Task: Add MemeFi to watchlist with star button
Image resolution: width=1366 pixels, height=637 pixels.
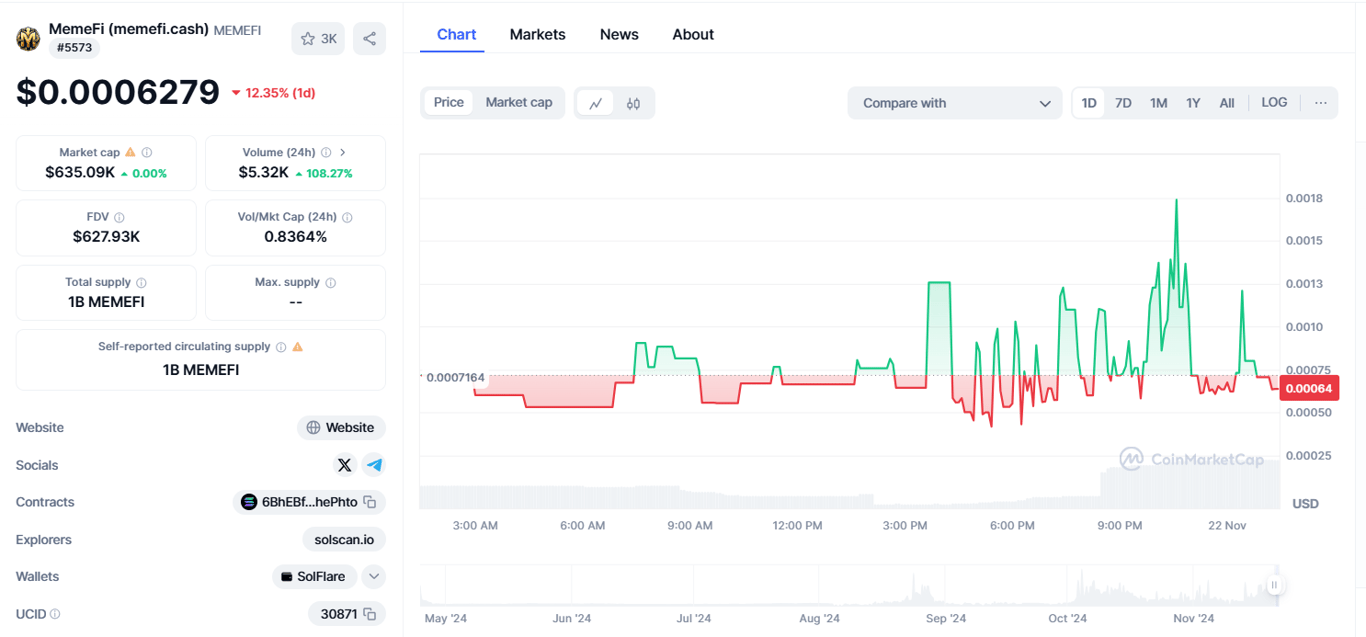Action: [318, 39]
